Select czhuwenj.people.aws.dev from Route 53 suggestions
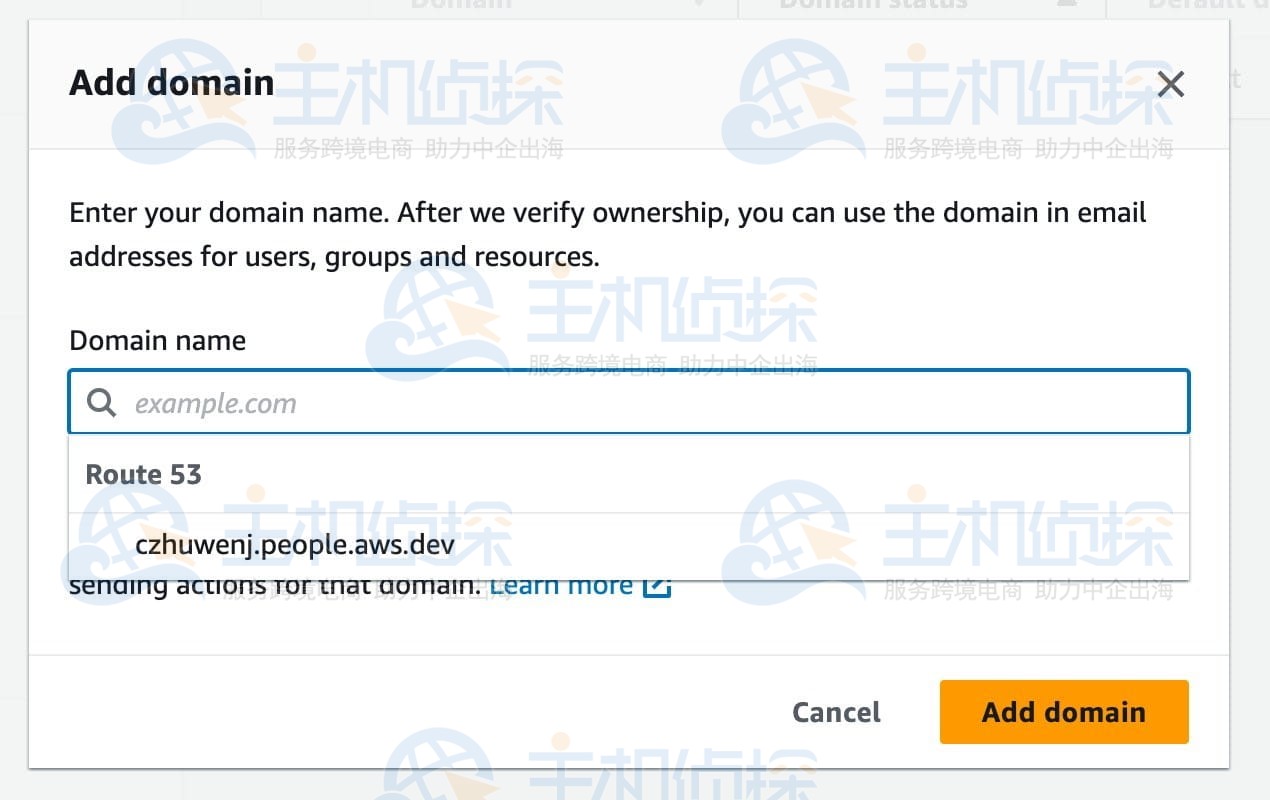The height and width of the screenshot is (800, 1270). (295, 545)
